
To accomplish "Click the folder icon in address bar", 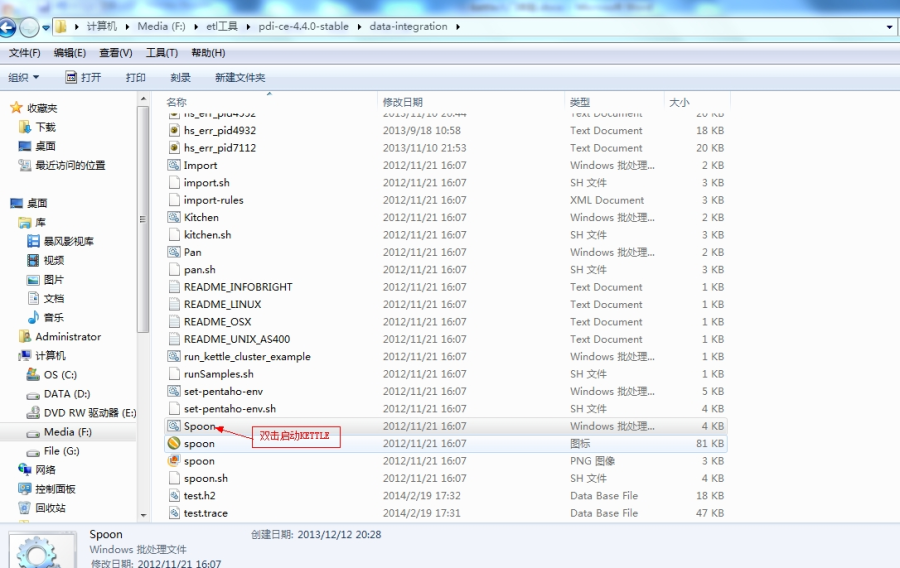I will tap(60, 26).
